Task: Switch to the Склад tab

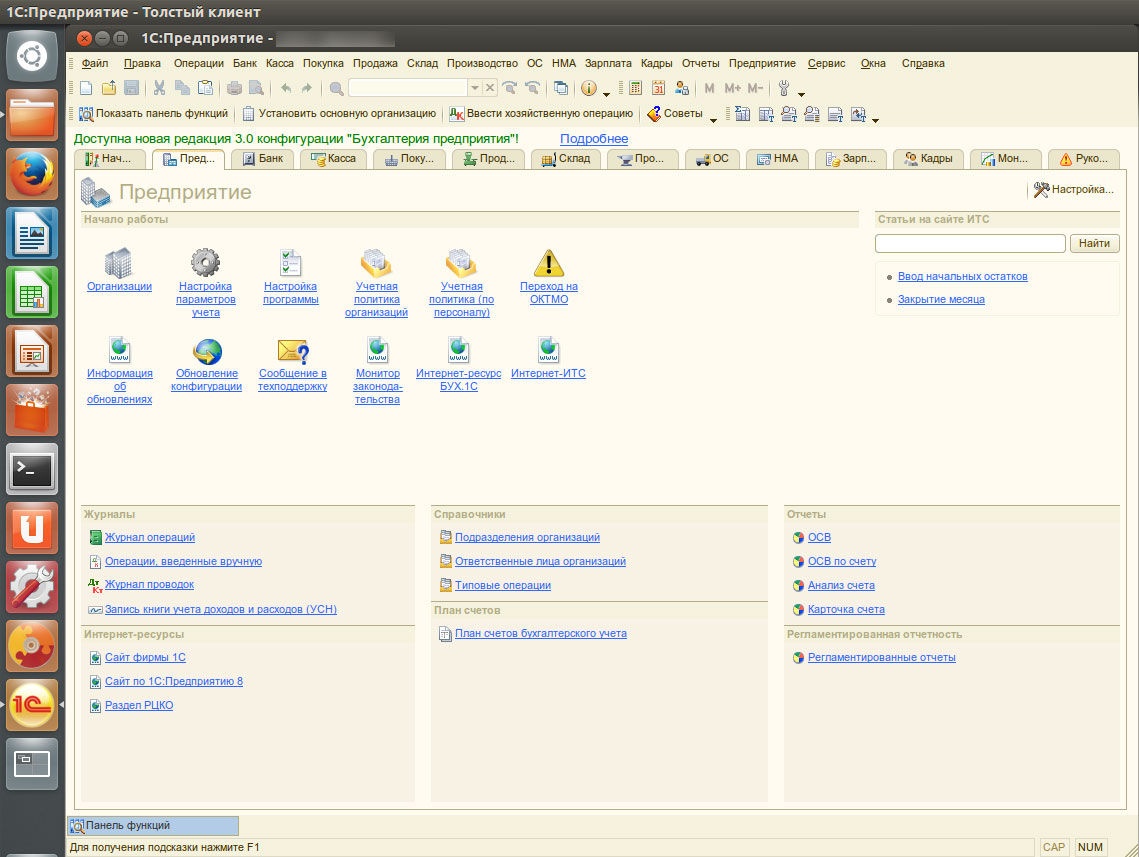Action: [x=566, y=159]
